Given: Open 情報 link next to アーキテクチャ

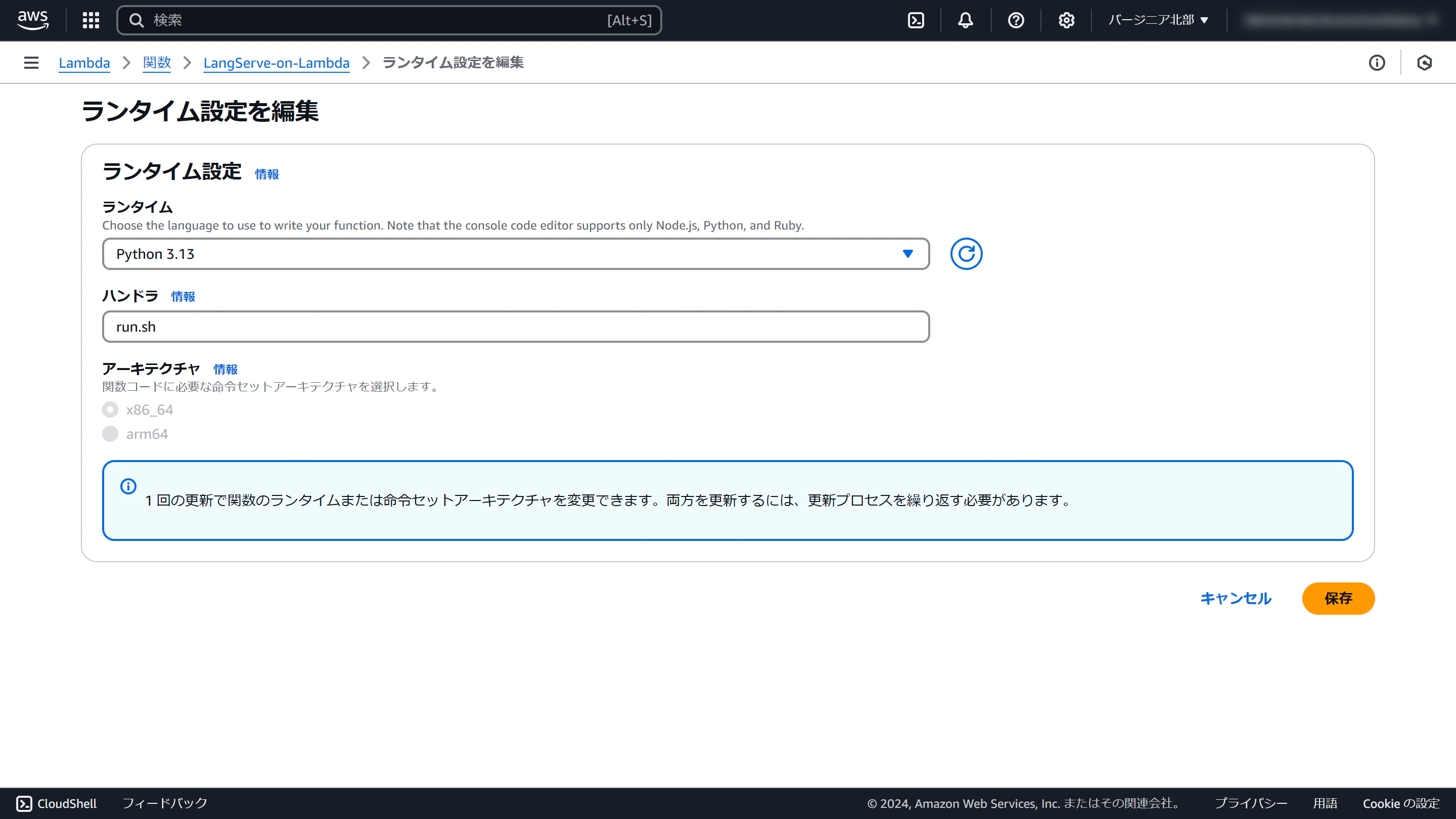Looking at the screenshot, I should click(225, 369).
